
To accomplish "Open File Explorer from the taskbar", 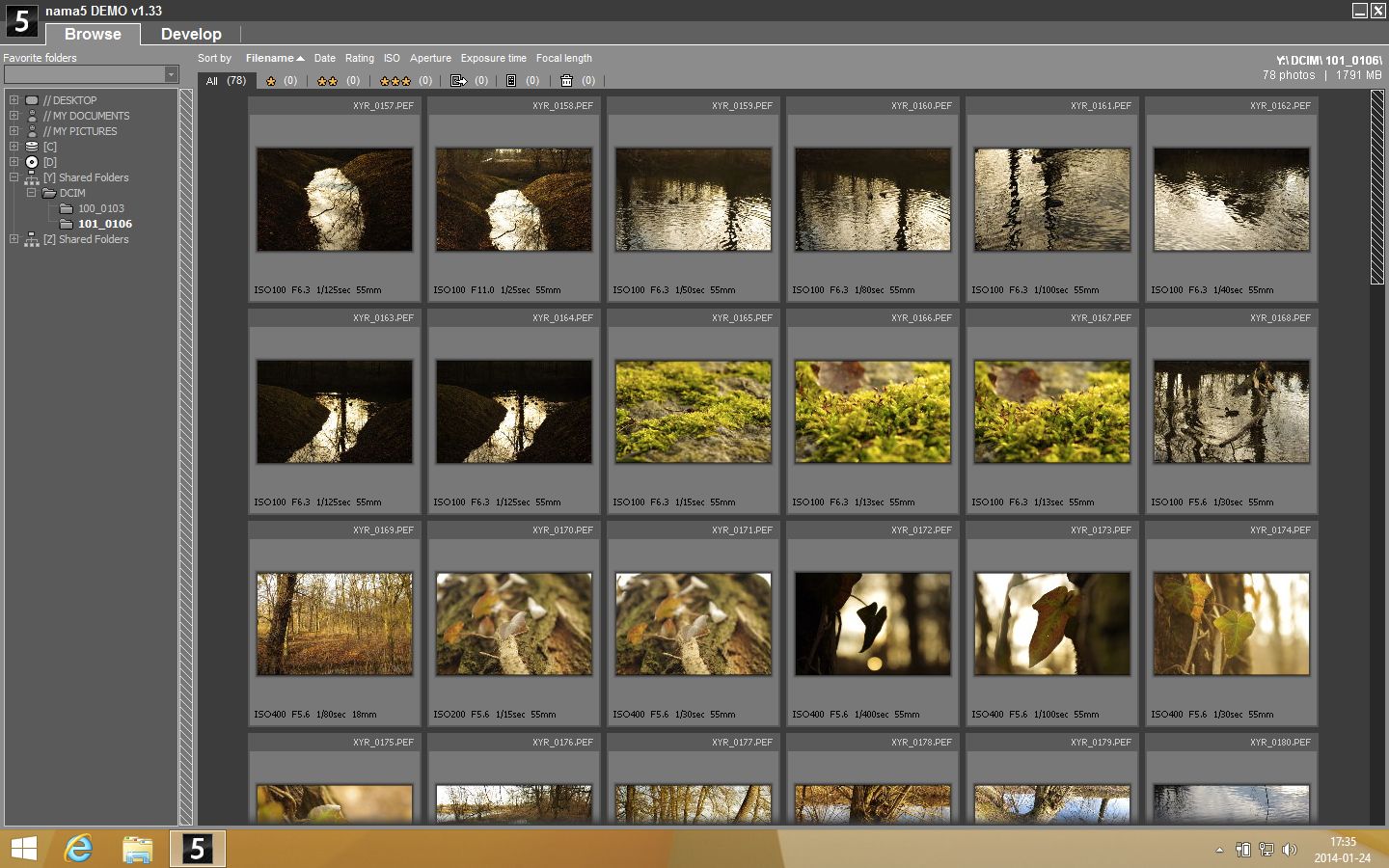I will click(138, 849).
